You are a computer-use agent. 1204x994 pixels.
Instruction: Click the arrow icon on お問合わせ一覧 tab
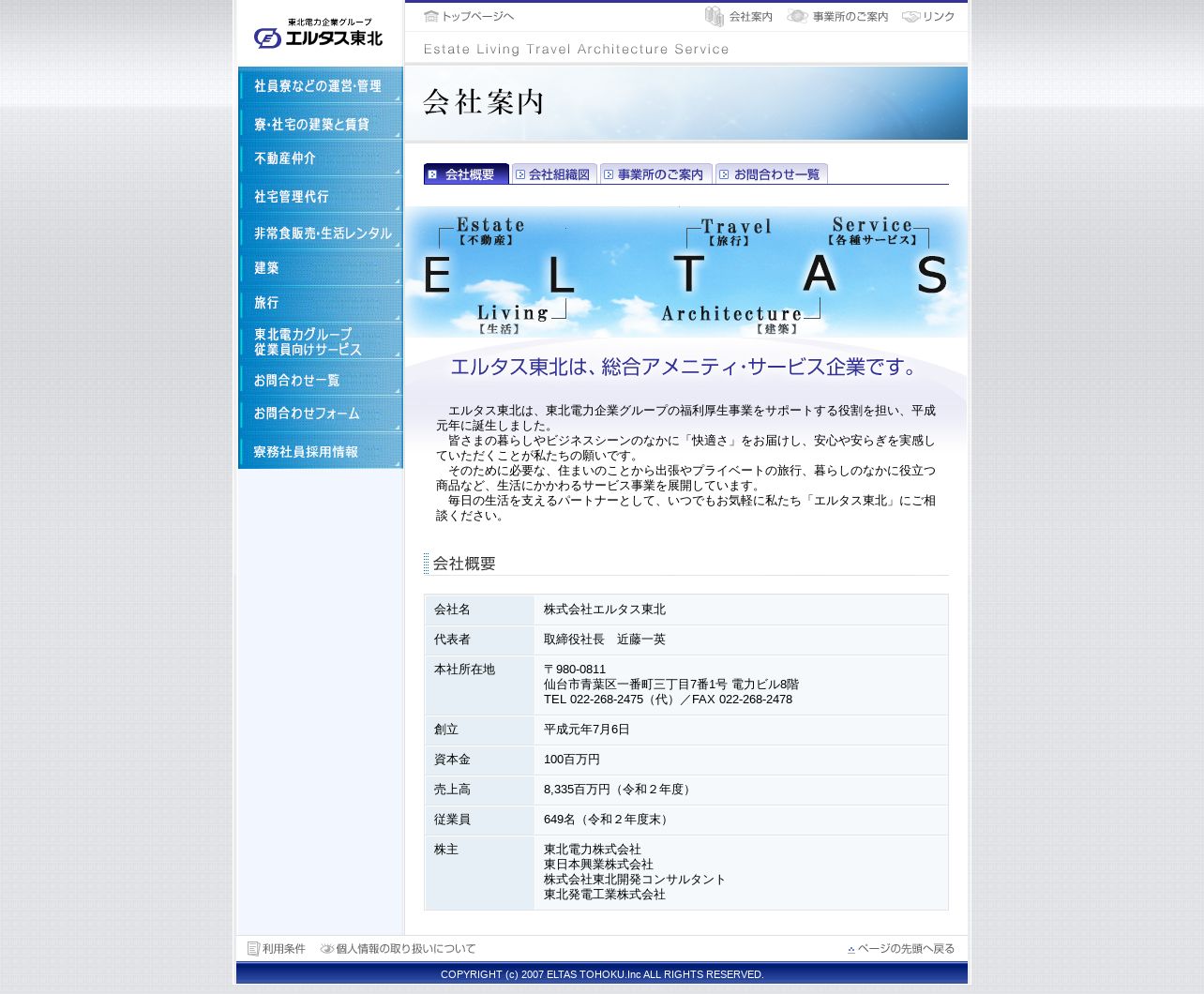click(x=724, y=174)
